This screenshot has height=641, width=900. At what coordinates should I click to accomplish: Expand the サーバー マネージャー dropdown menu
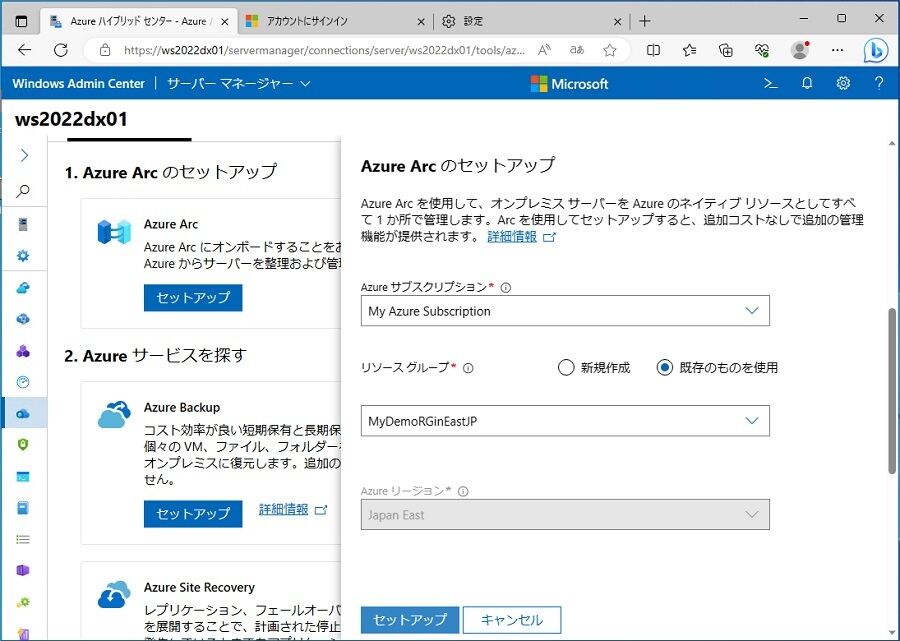click(x=239, y=84)
